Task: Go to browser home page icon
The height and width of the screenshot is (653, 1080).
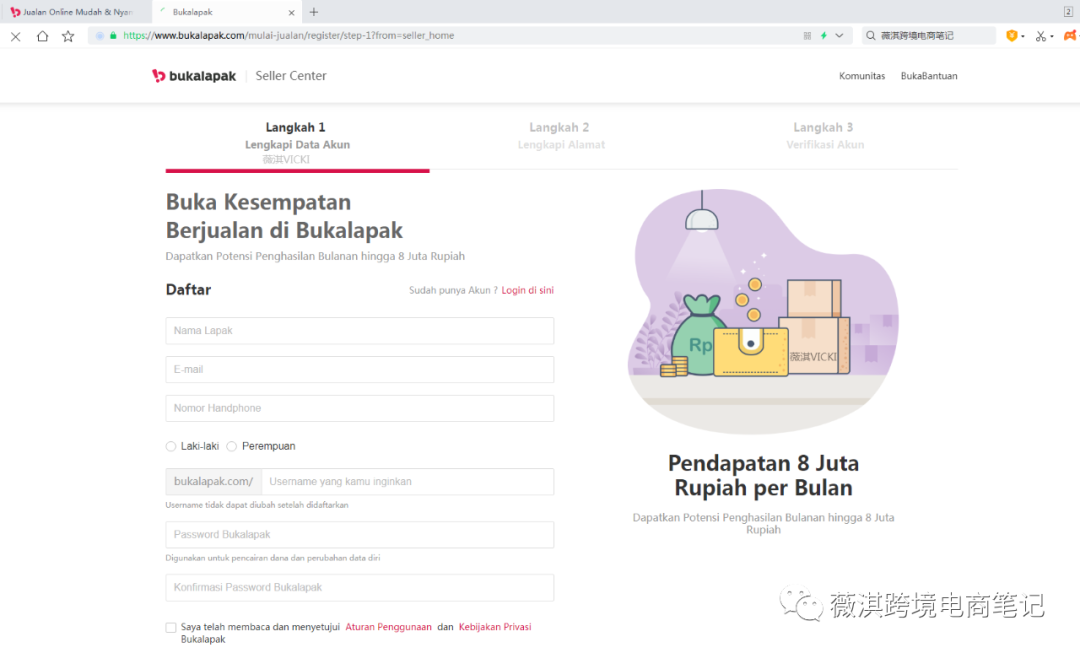Action: click(x=42, y=36)
